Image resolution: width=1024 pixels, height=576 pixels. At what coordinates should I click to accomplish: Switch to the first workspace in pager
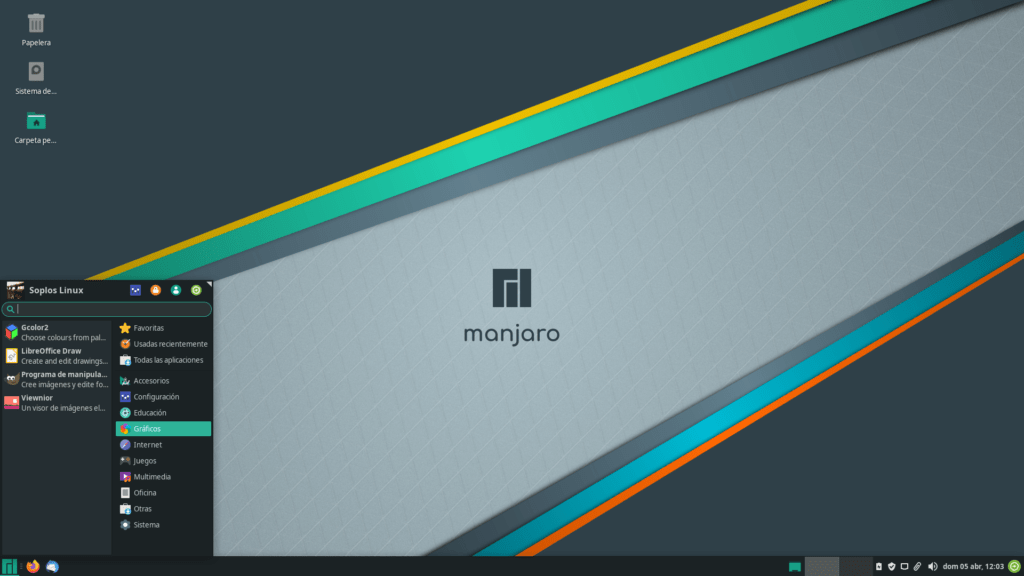coord(822,566)
